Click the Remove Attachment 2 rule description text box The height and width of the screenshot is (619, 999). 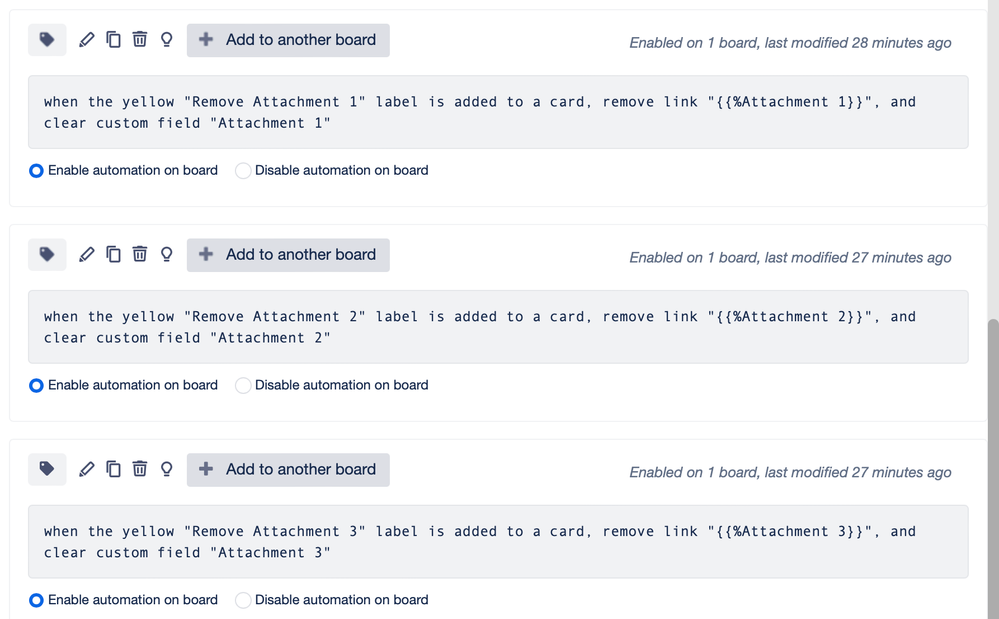pyautogui.click(x=498, y=327)
